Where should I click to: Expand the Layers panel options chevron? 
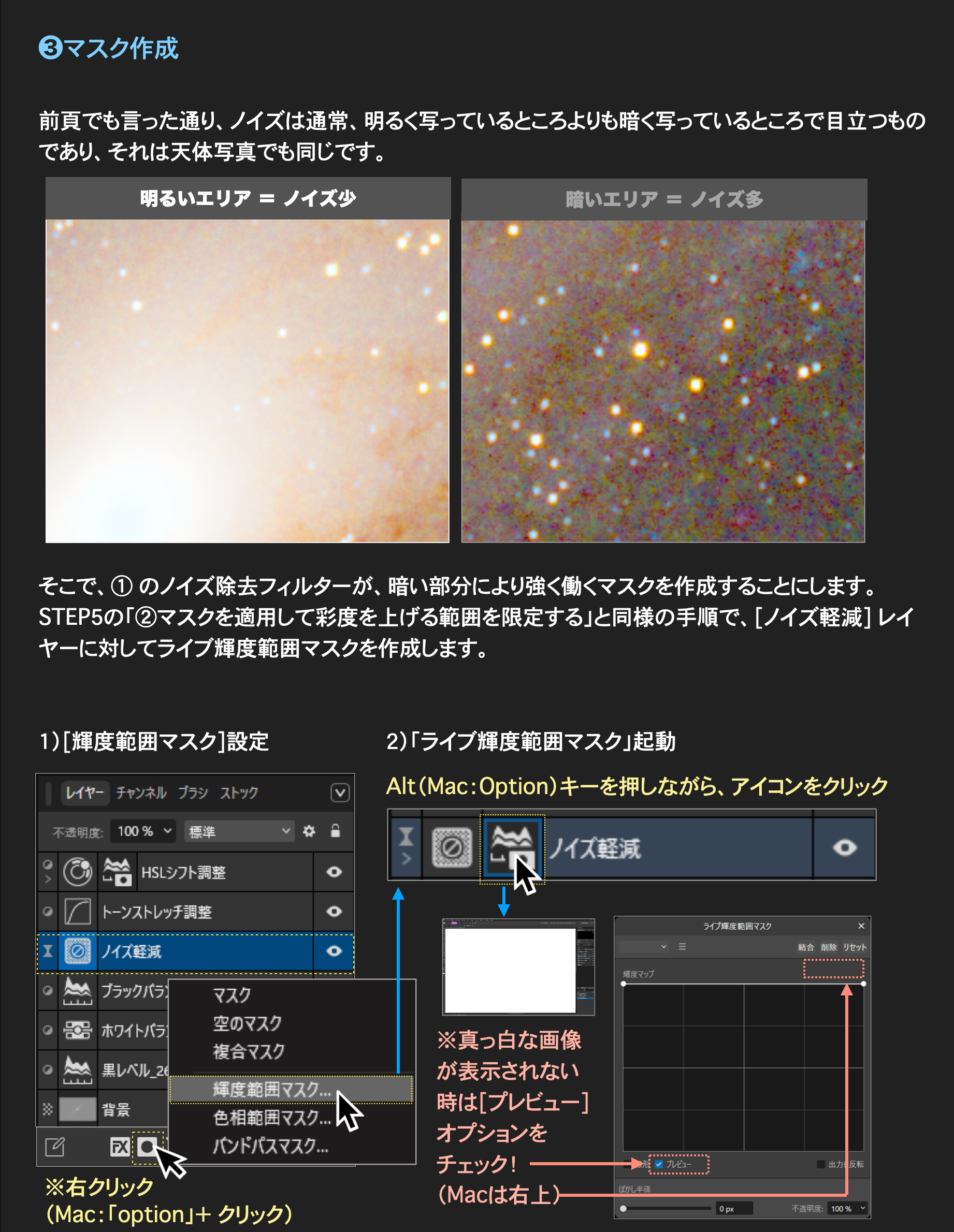pyautogui.click(x=340, y=793)
